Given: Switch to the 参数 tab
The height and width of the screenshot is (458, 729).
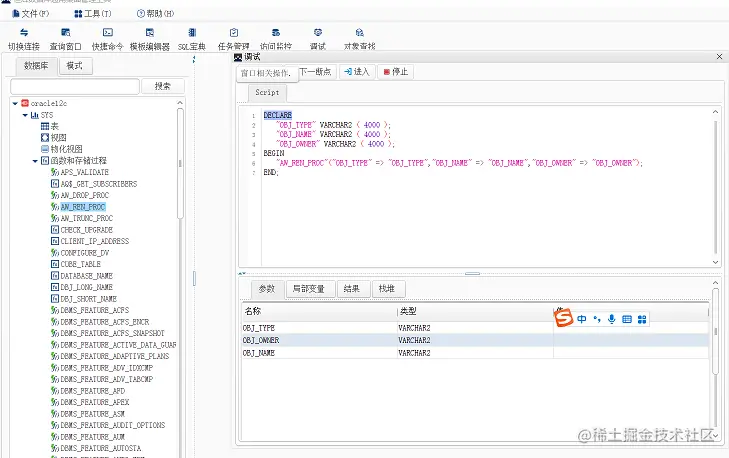Looking at the screenshot, I should 267,289.
